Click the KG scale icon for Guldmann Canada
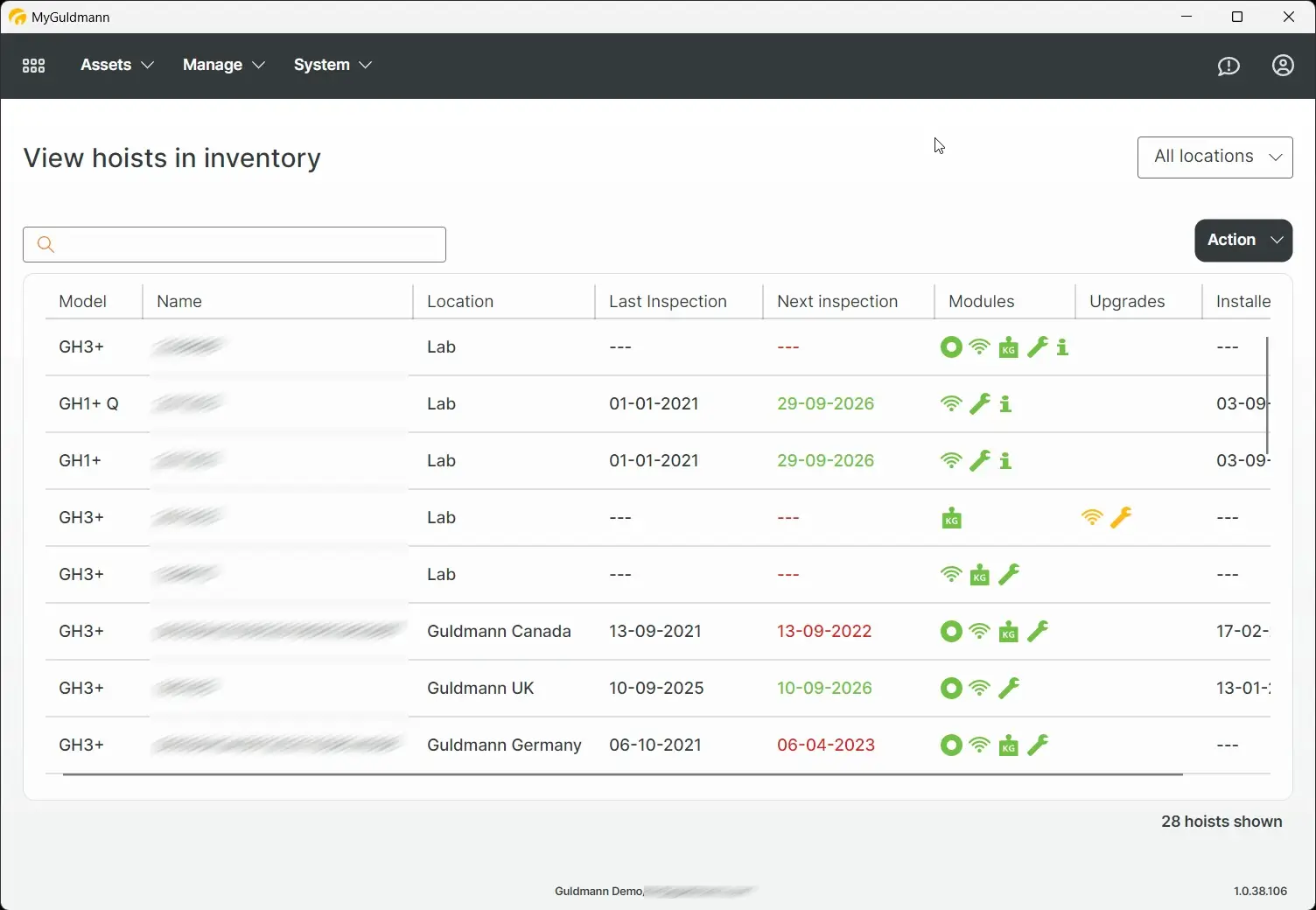The image size is (1316, 910). (x=1008, y=632)
